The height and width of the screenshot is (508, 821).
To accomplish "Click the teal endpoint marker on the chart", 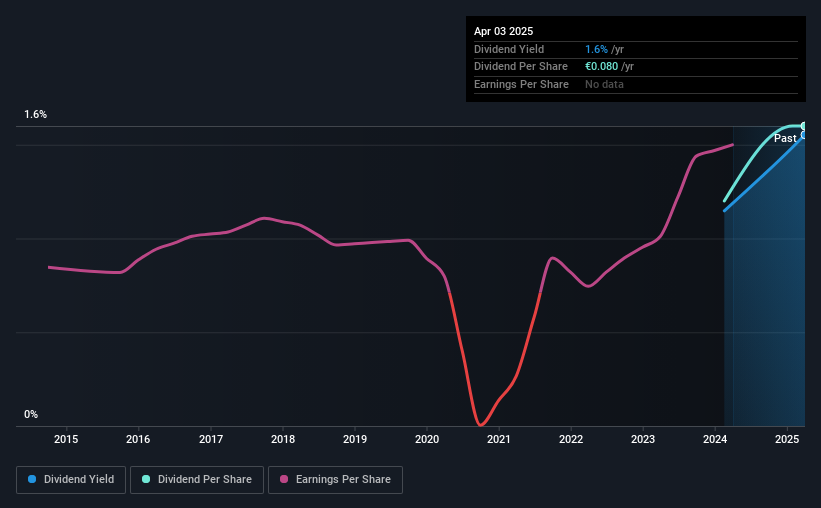I will tap(803, 126).
